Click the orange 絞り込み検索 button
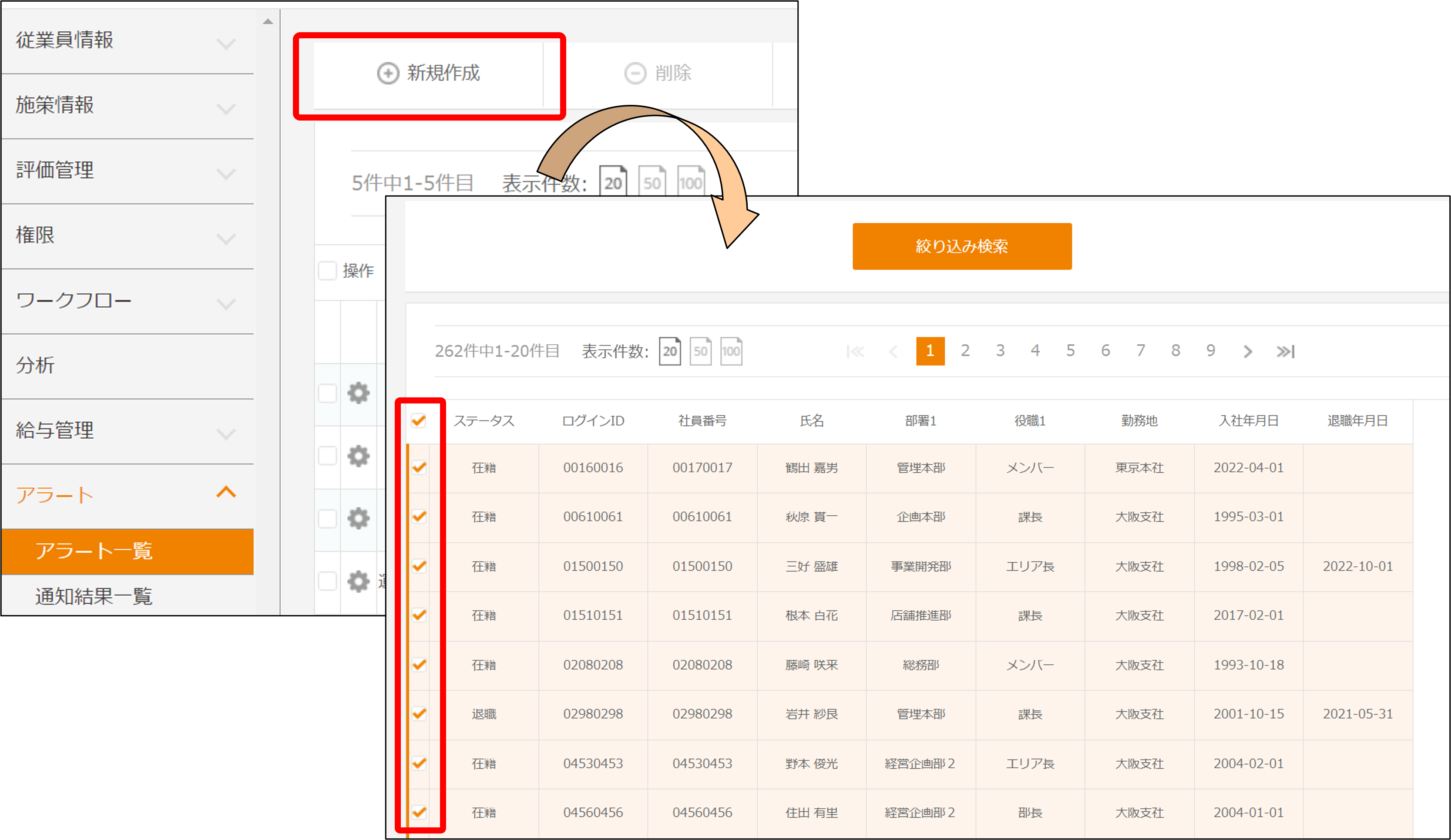1451x840 pixels. [x=961, y=246]
